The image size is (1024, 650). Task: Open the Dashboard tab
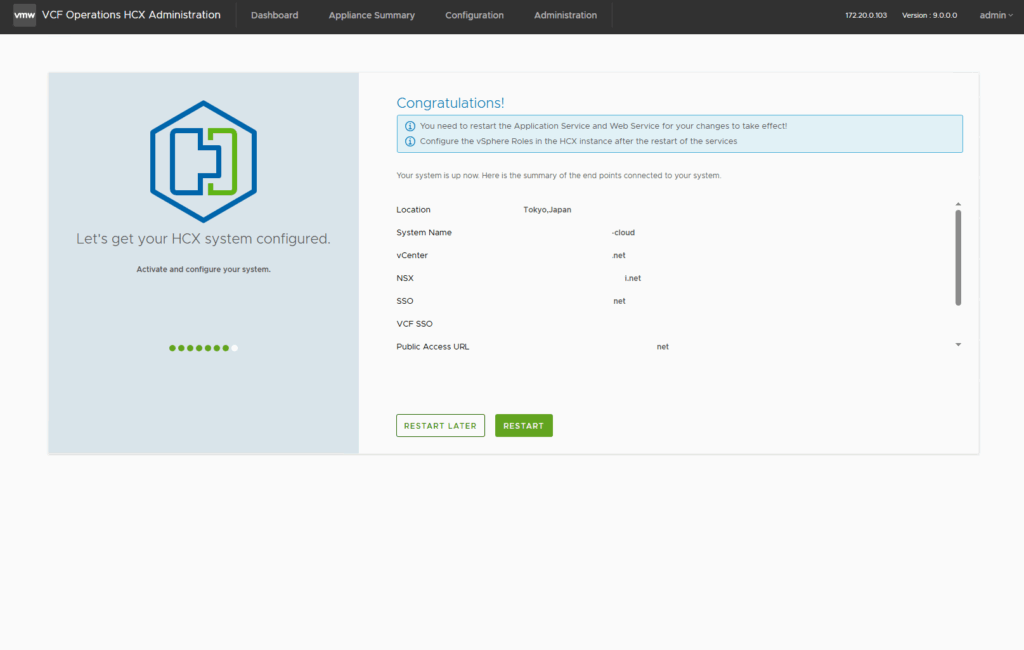(x=274, y=15)
